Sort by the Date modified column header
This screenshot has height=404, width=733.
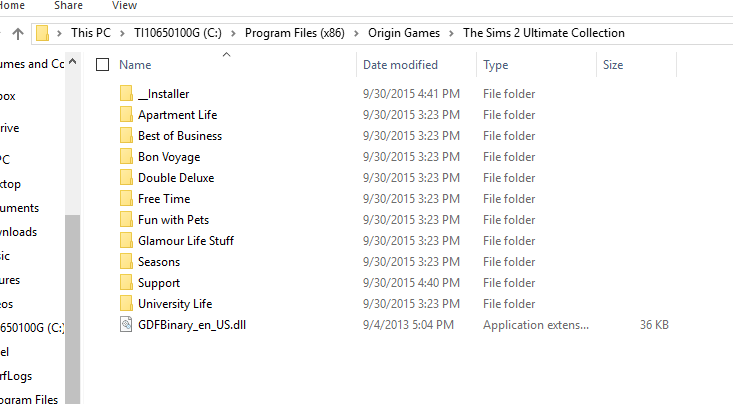[400, 65]
